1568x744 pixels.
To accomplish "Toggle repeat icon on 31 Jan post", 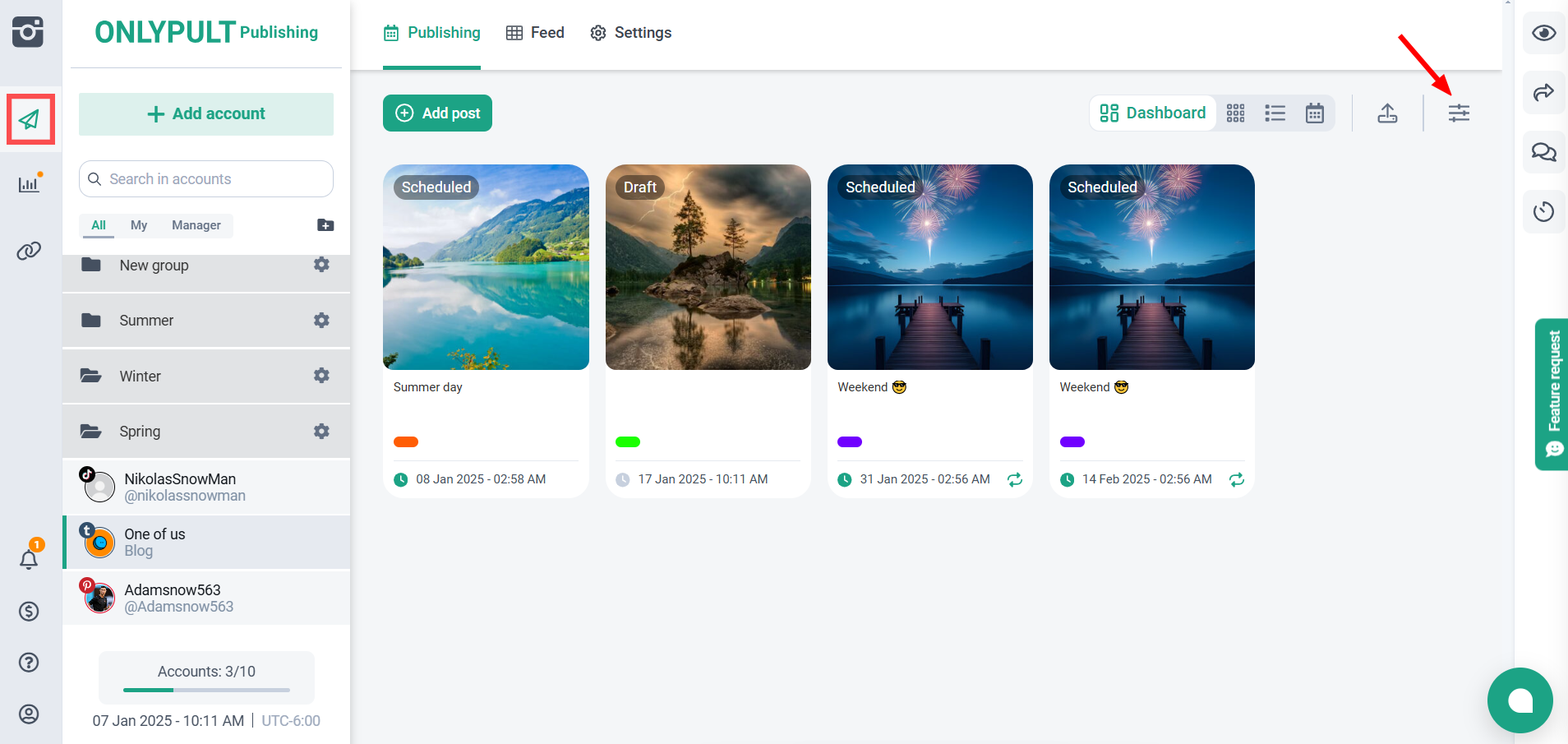I will click(1015, 479).
